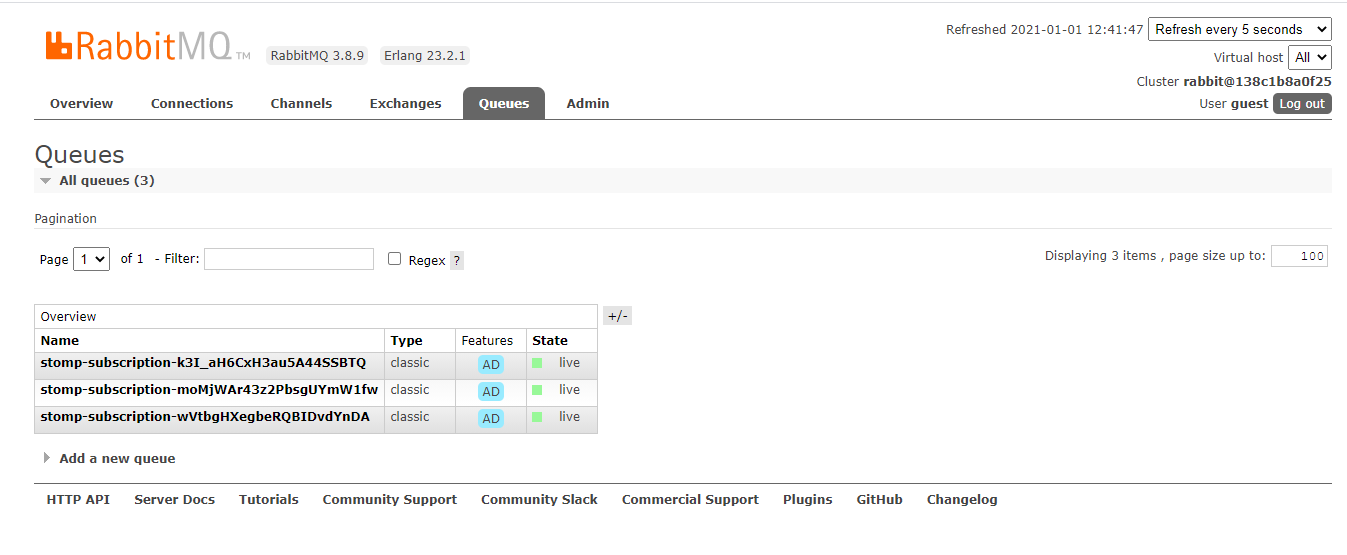
Task: Click the Pagination heading
Action: pyautogui.click(x=66, y=219)
